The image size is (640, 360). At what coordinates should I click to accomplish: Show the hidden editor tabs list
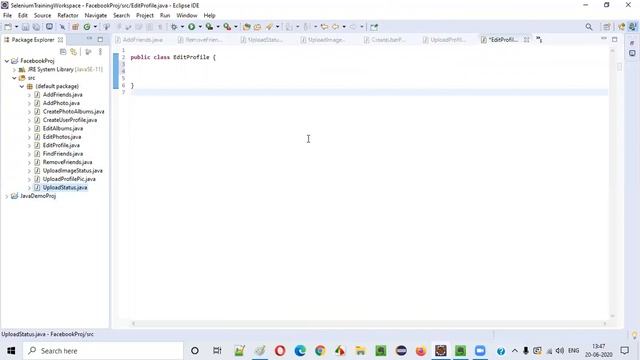pyautogui.click(x=539, y=40)
